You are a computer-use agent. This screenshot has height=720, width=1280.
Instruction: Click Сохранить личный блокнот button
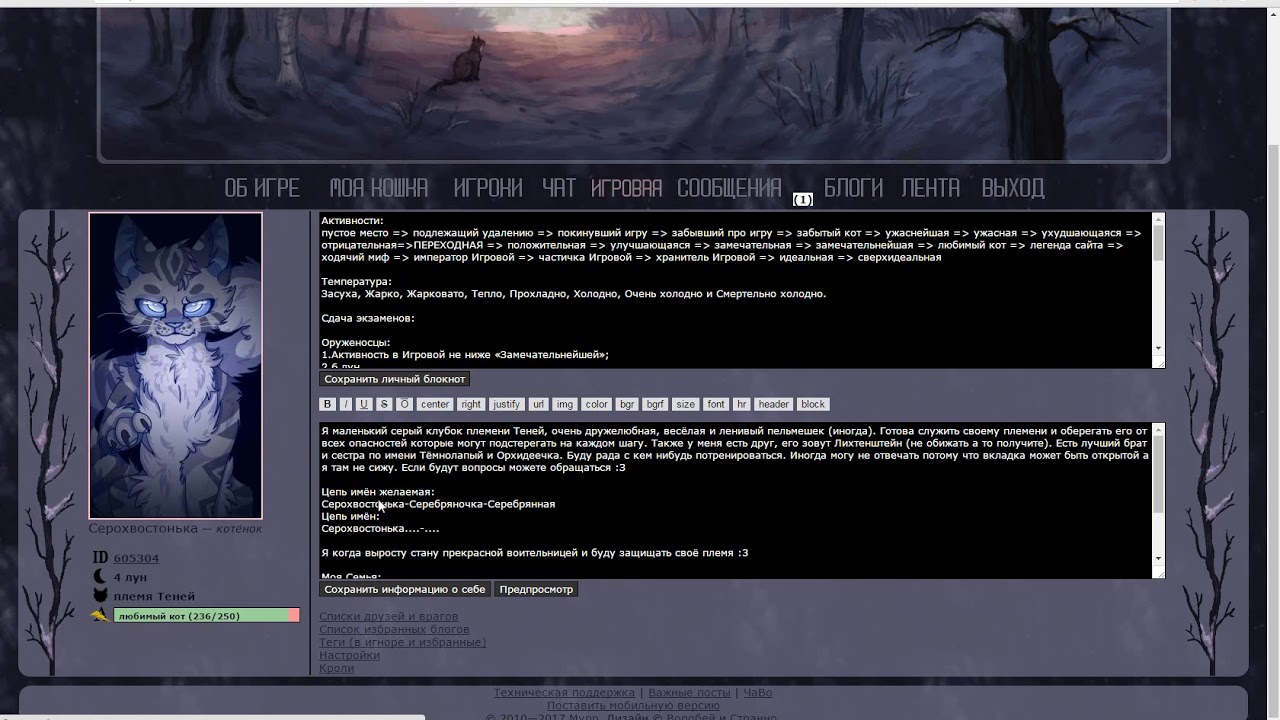[395, 379]
